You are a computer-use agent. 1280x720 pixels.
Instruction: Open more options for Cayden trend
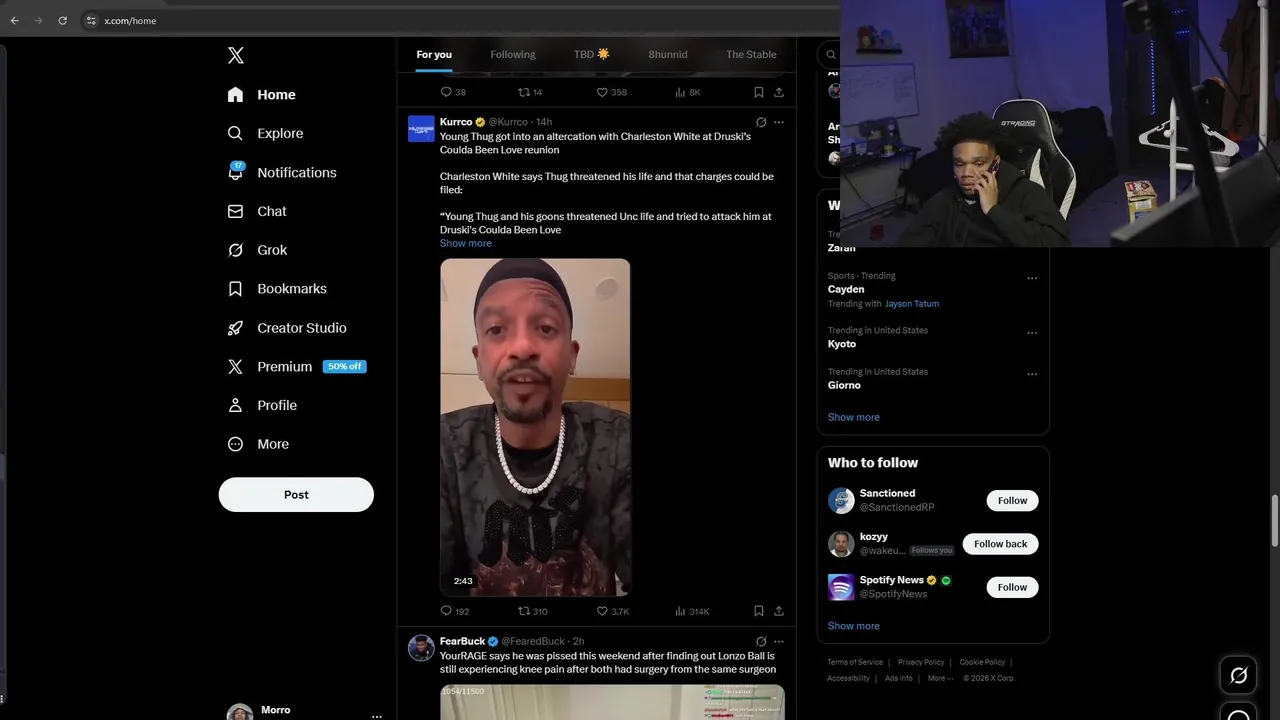pos(1032,278)
